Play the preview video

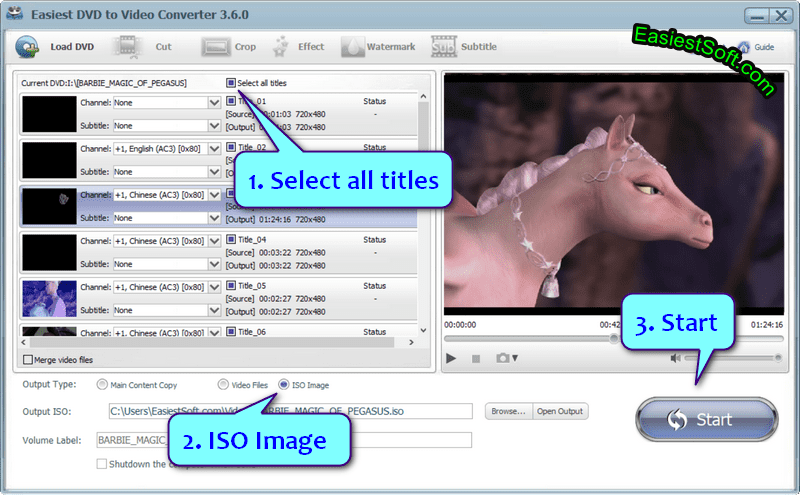click(x=451, y=358)
